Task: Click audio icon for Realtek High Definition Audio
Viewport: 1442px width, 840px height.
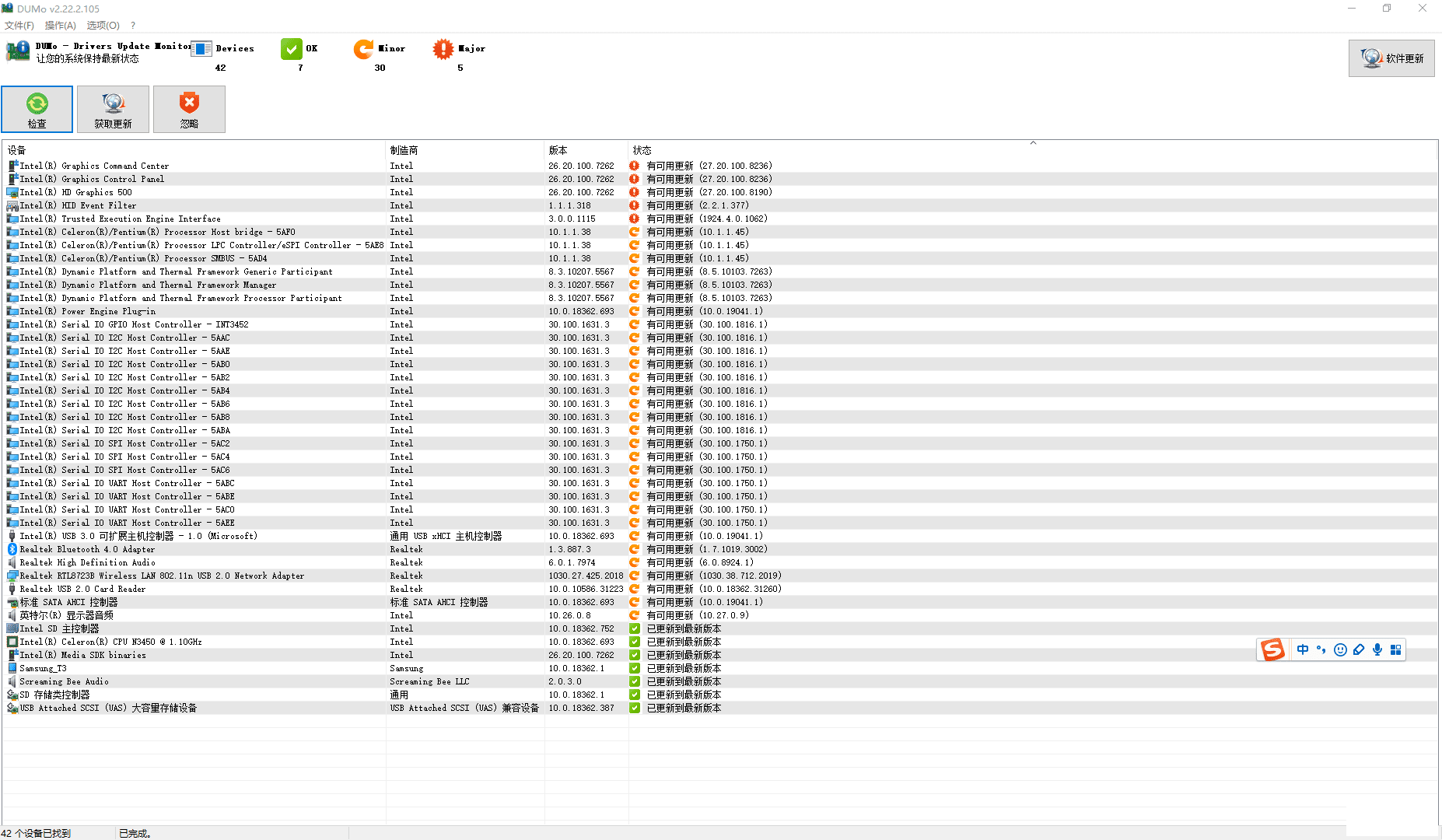Action: [x=12, y=562]
